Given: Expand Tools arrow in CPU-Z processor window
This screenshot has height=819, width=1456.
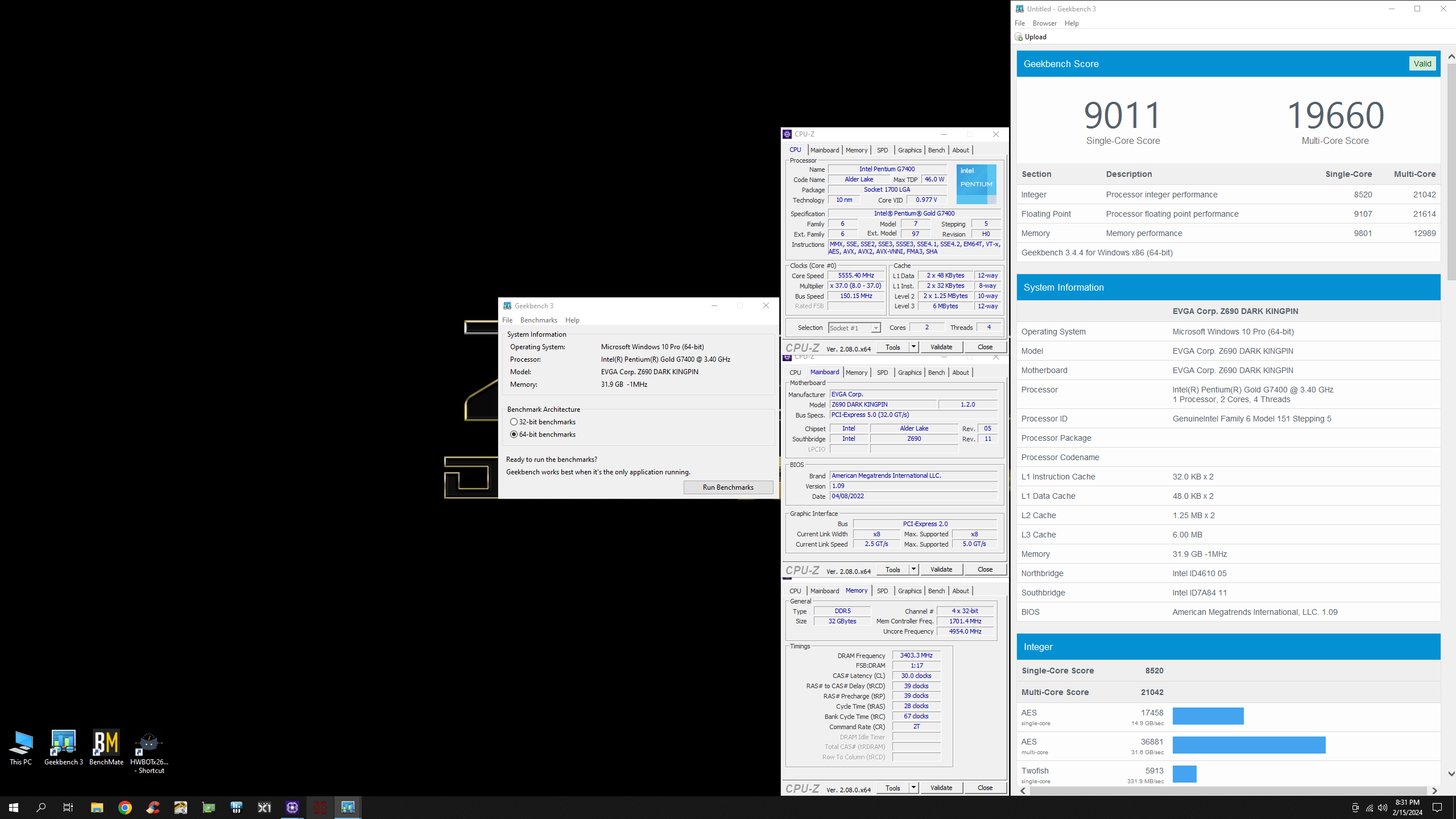Looking at the screenshot, I should pos(913,347).
